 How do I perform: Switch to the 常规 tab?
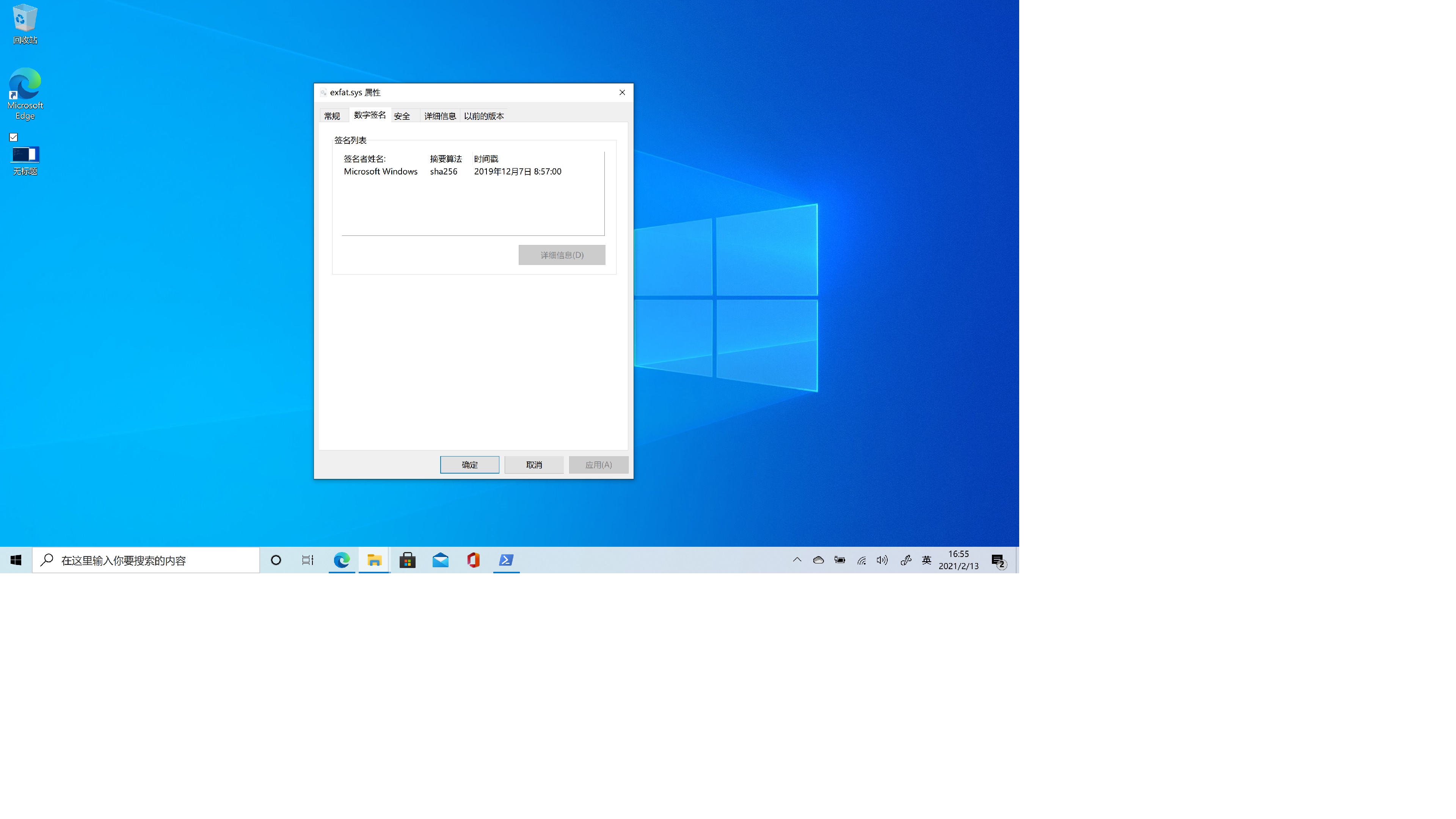click(x=332, y=116)
